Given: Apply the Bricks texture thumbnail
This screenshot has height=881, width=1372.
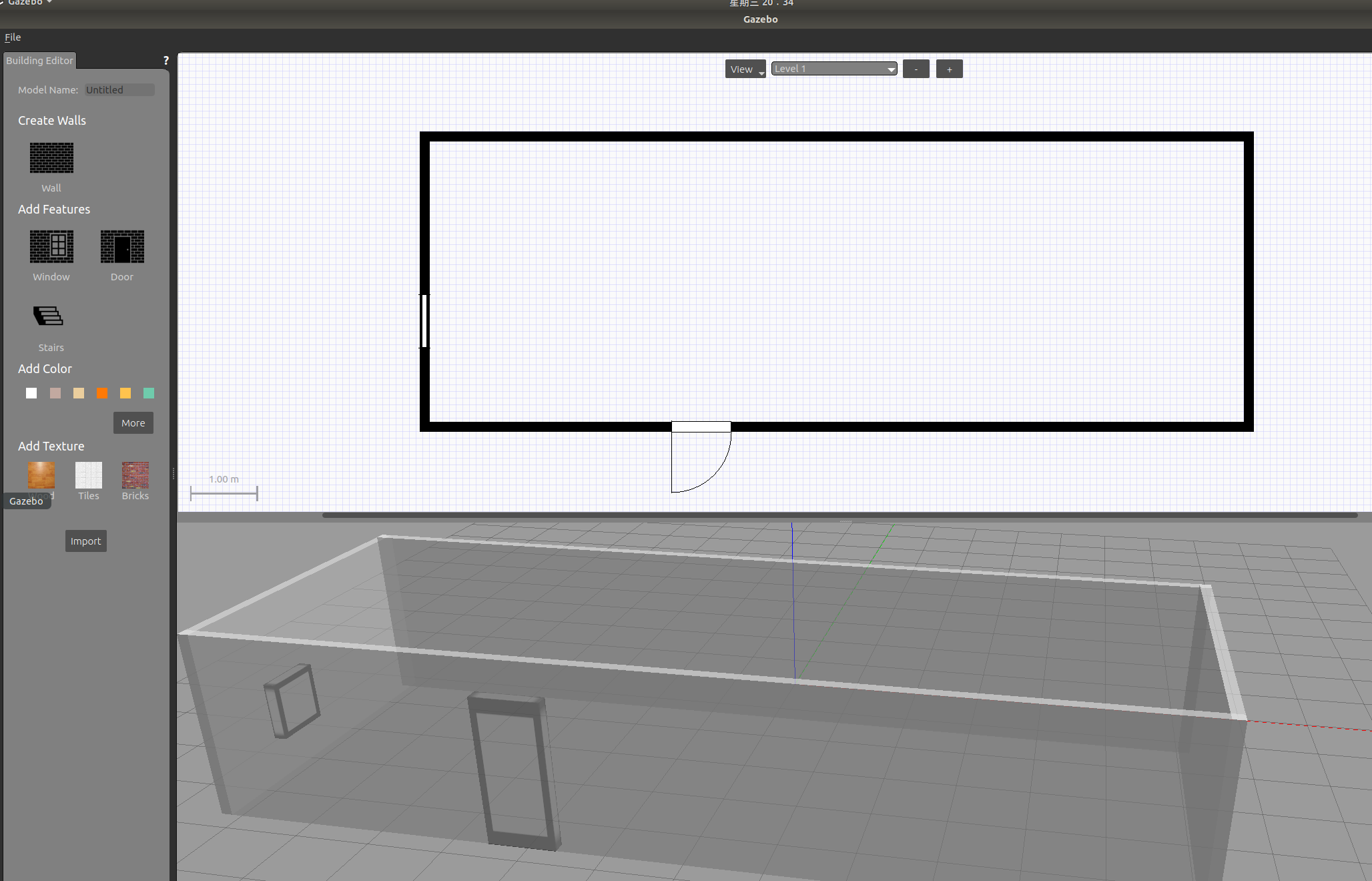Looking at the screenshot, I should [135, 475].
